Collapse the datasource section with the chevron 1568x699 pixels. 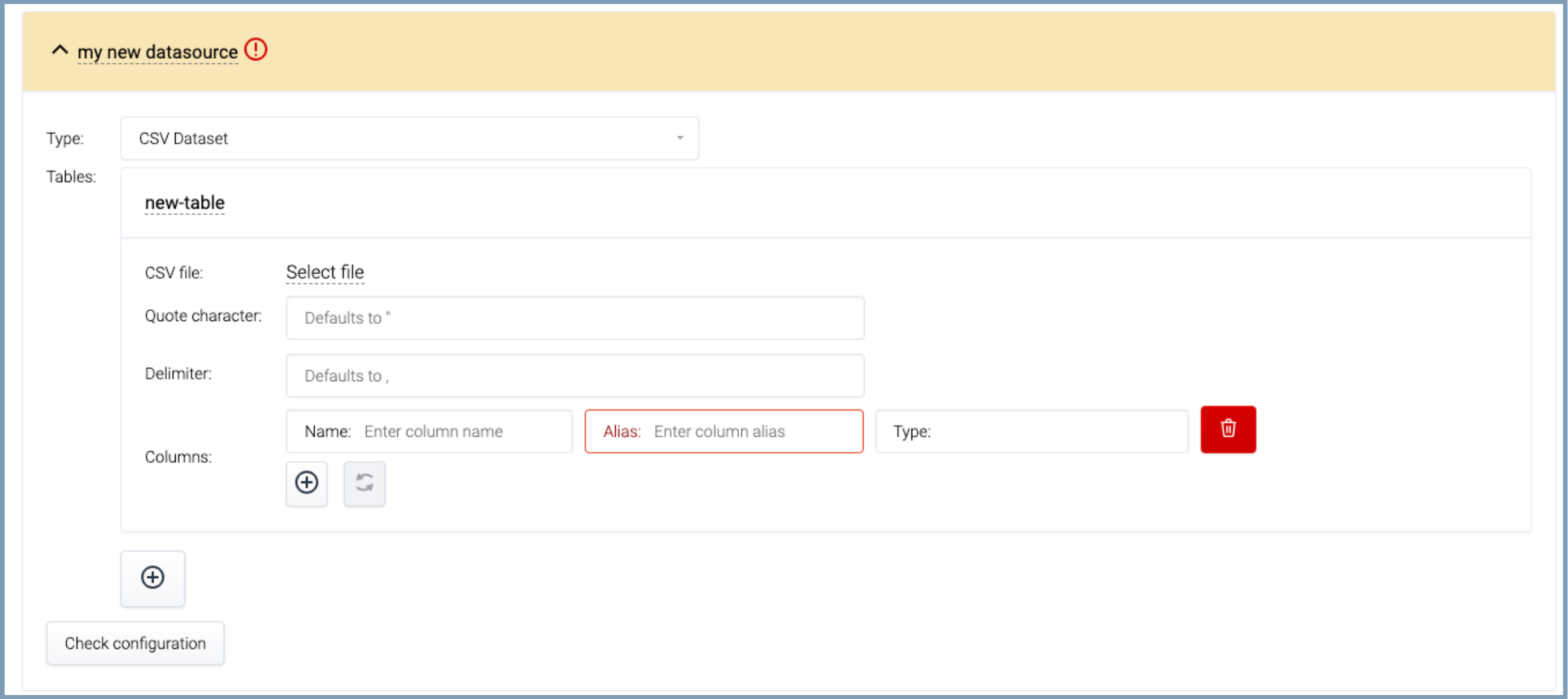[x=59, y=51]
